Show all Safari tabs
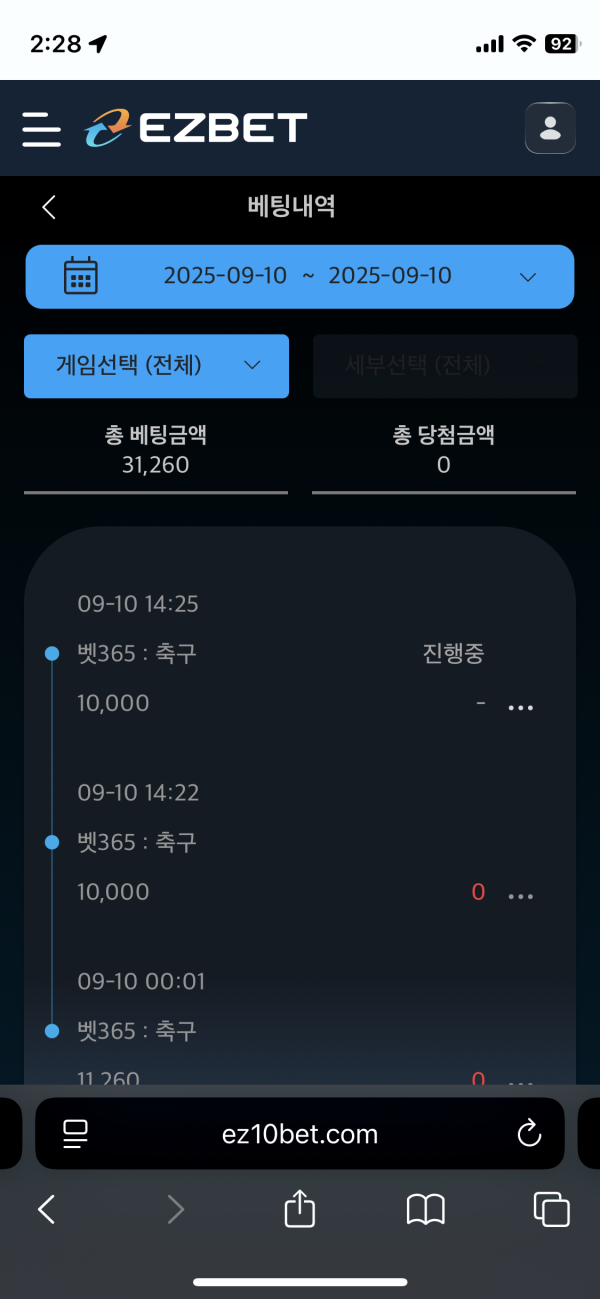Viewport: 600px width, 1299px height. point(551,1210)
